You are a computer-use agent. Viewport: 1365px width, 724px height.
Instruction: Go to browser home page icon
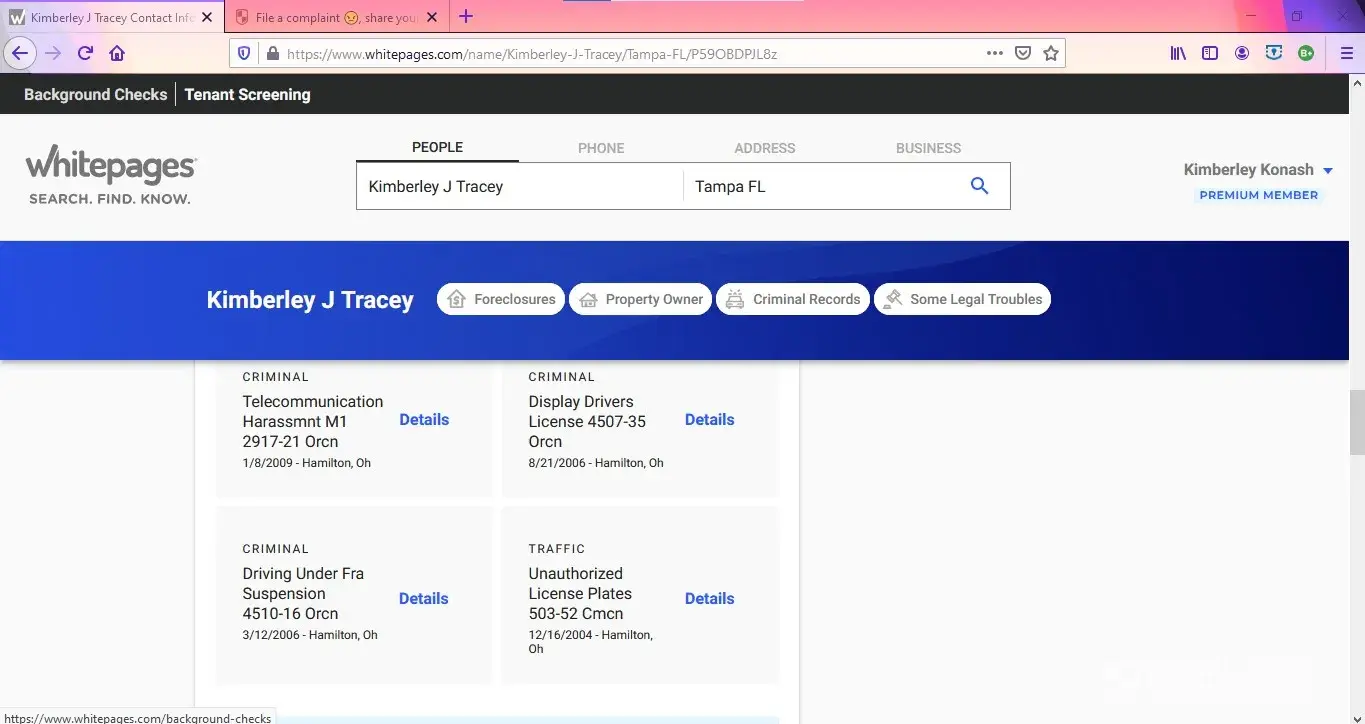pyautogui.click(x=117, y=54)
